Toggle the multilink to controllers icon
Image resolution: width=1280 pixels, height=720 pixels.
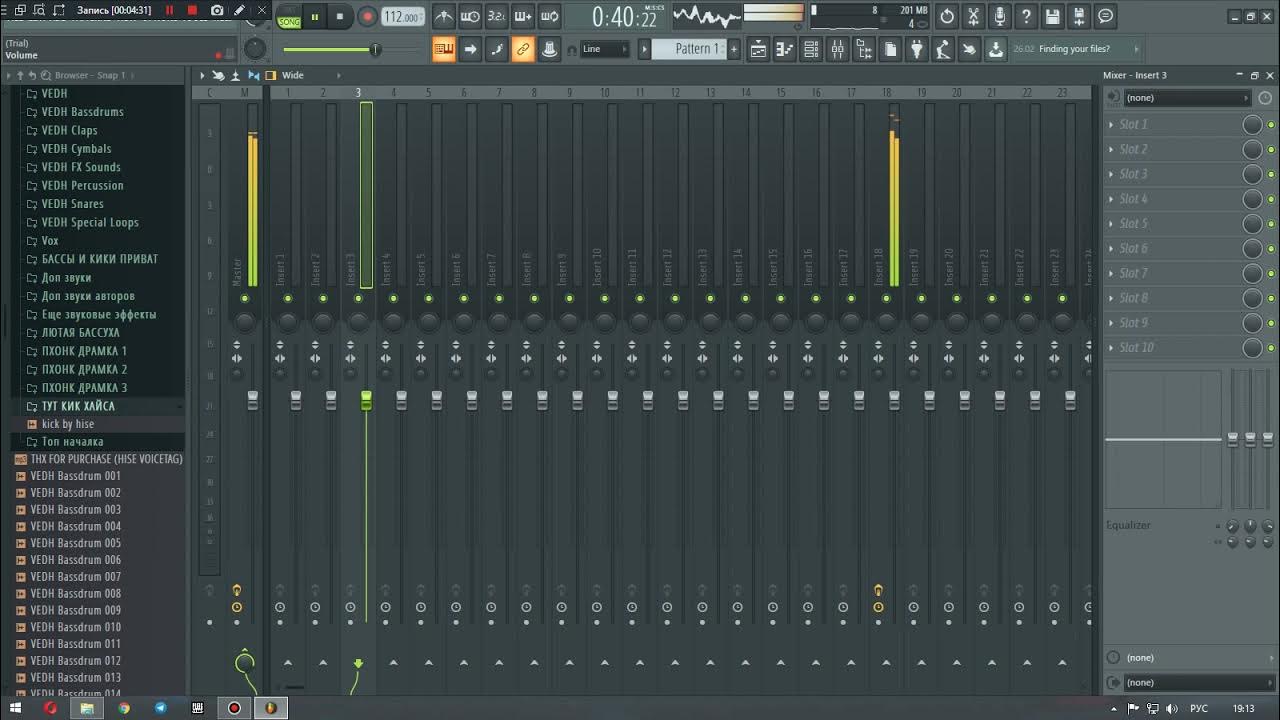523,49
